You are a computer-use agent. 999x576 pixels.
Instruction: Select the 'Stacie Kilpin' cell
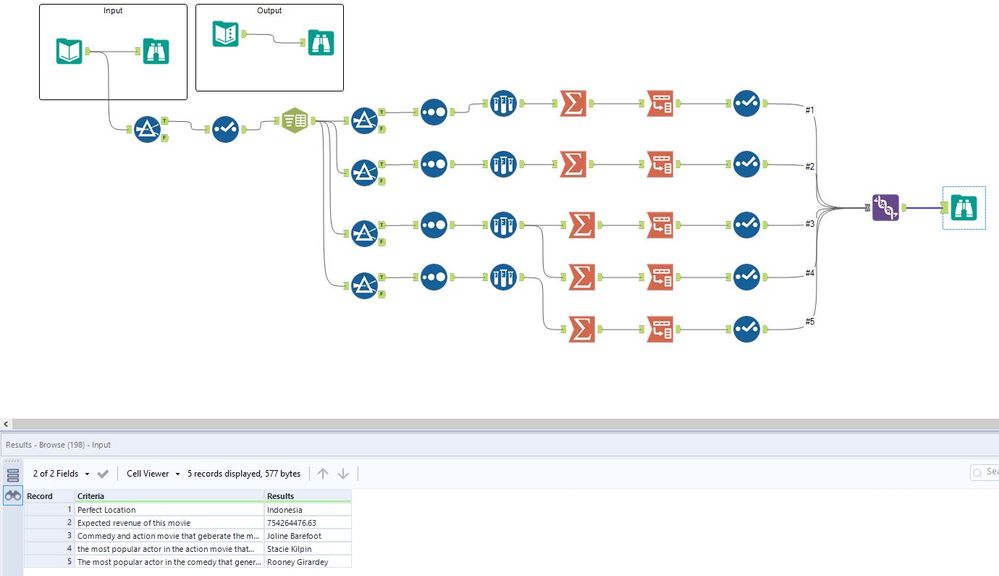click(x=308, y=549)
